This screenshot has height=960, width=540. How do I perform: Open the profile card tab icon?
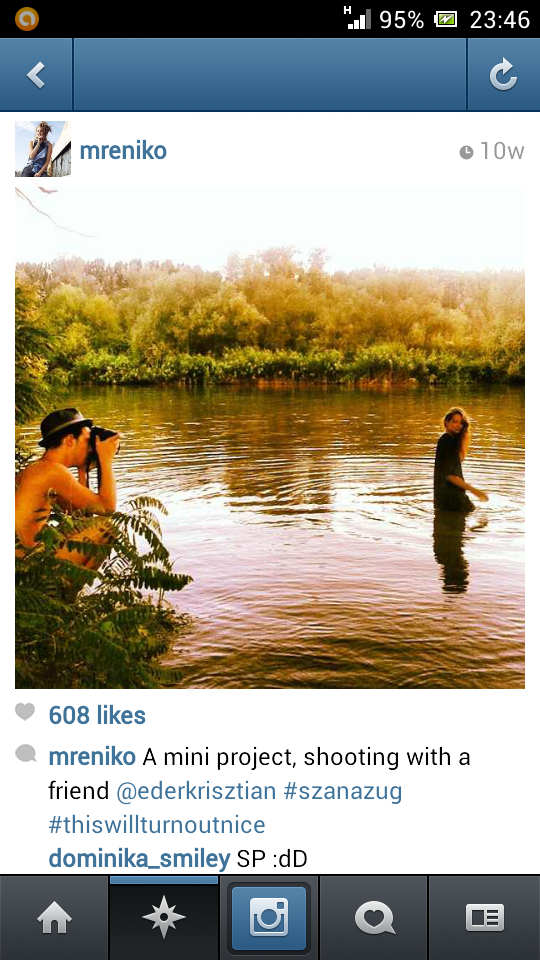pos(485,918)
